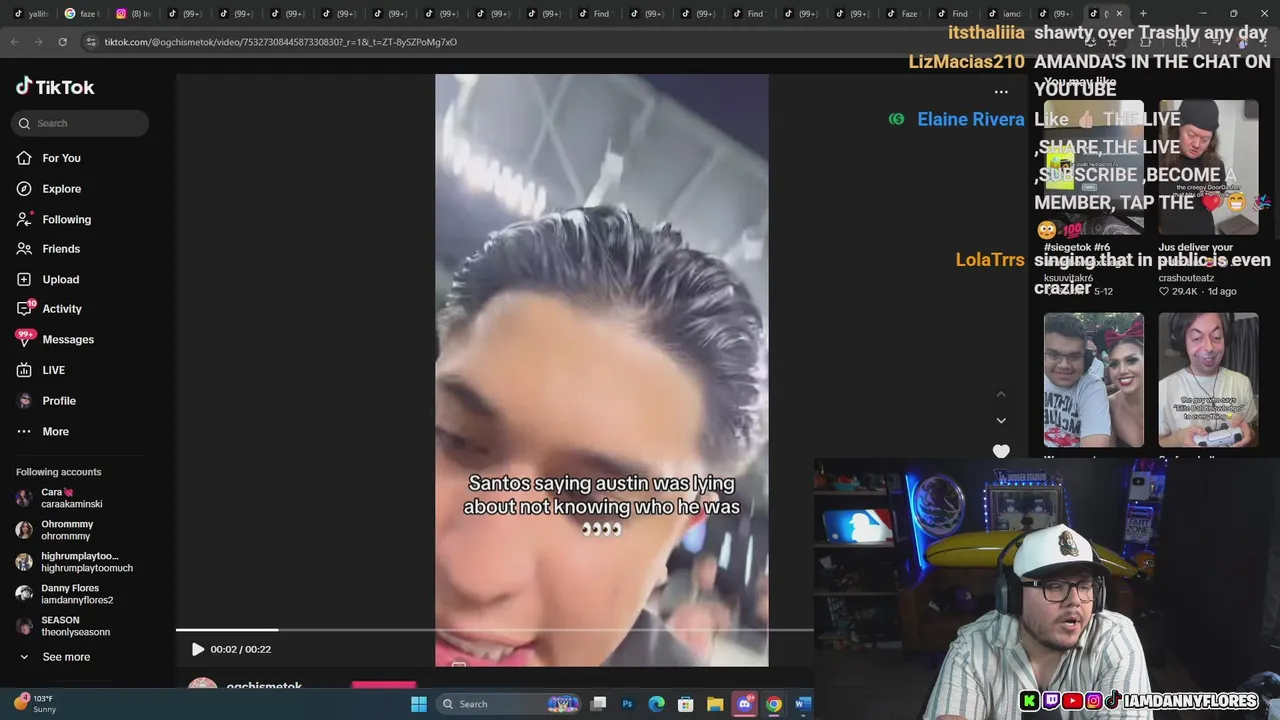Open highrumplaytoomuch followed account

pyautogui.click(x=75, y=562)
